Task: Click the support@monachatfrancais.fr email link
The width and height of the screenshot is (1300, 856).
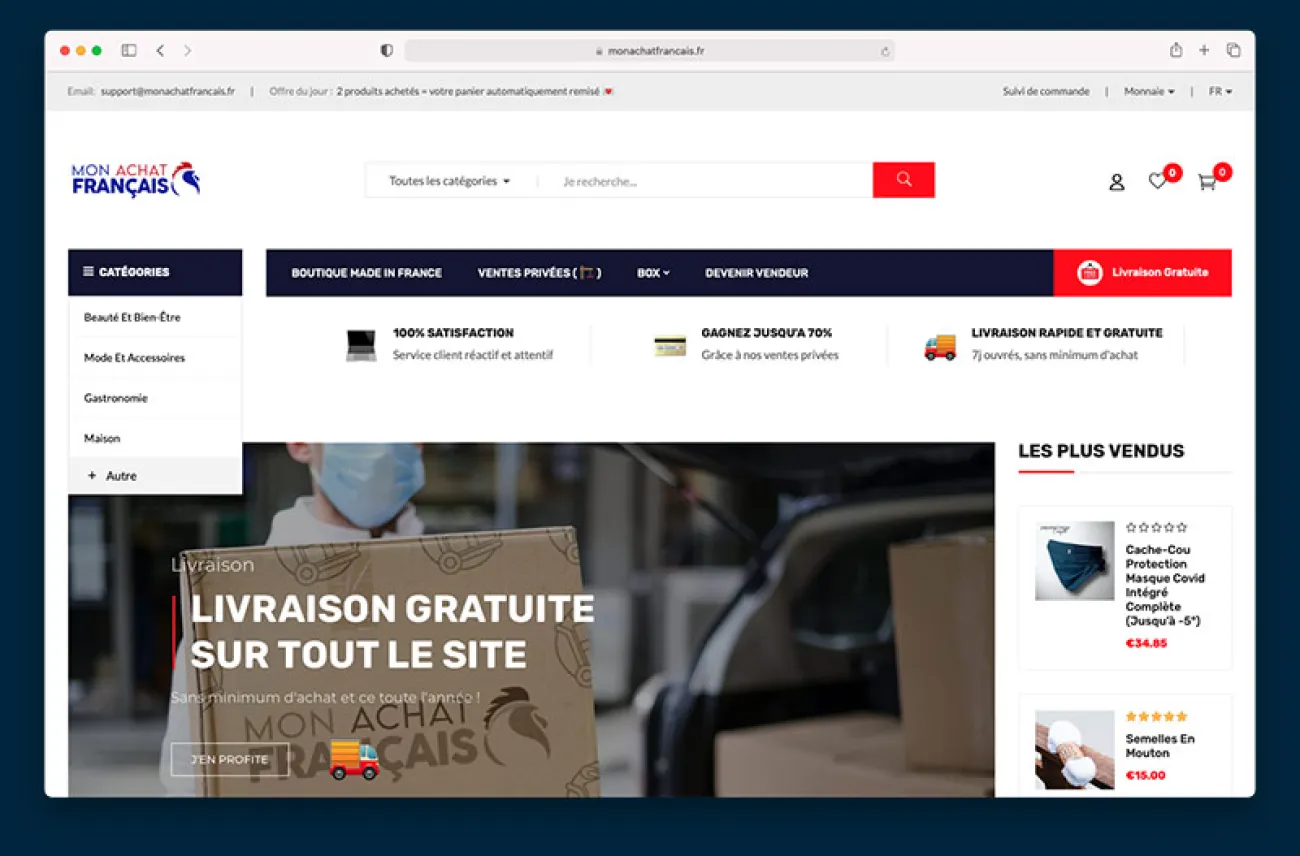Action: 168,91
